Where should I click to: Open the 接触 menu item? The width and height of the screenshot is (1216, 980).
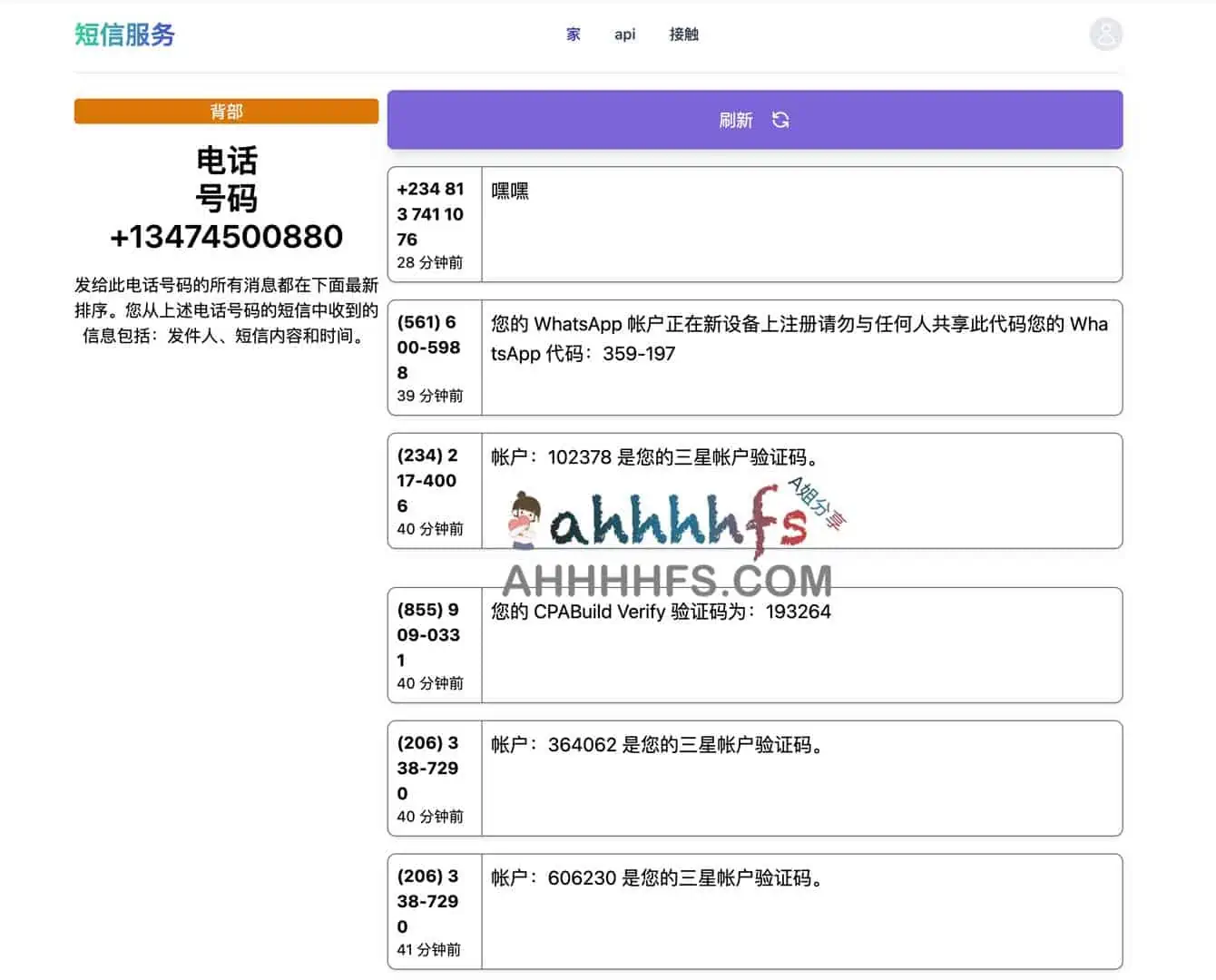click(683, 34)
